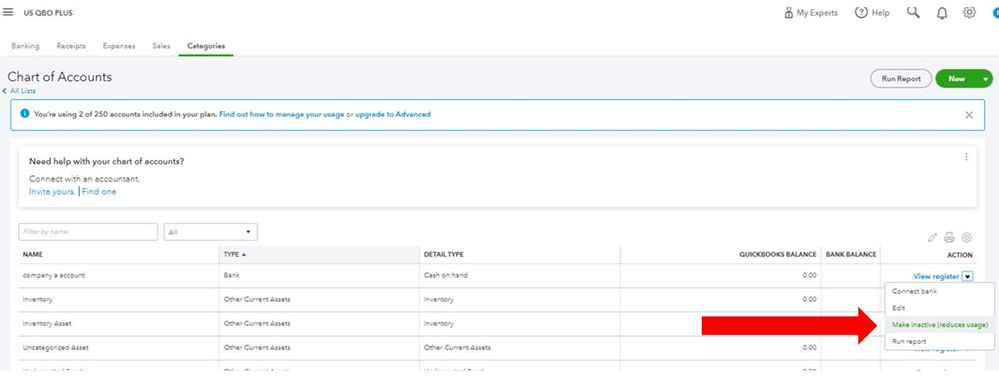Click View register for company a account
999x377 pixels.
(x=936, y=276)
